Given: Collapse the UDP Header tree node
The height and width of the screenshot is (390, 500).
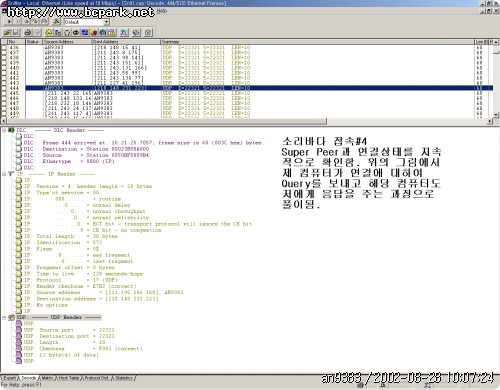Looking at the screenshot, I should (4, 317).
